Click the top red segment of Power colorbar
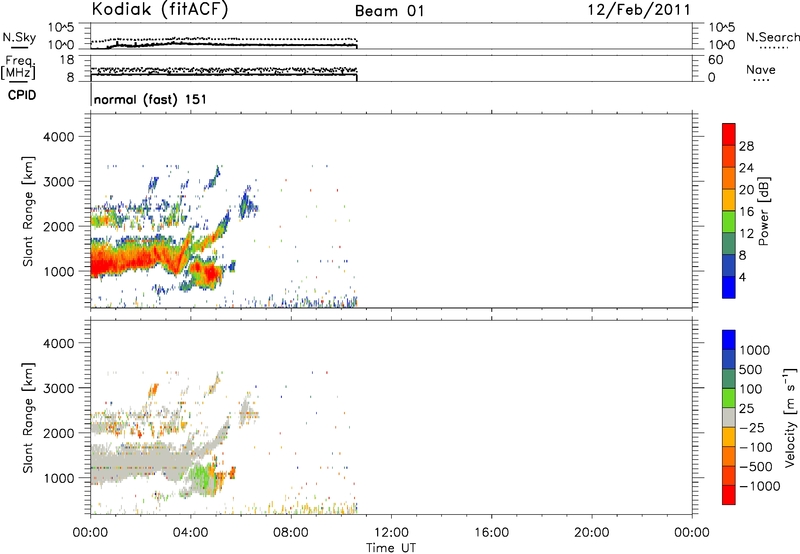Image resolution: width=800 pixels, height=554 pixels. pyautogui.click(x=729, y=134)
